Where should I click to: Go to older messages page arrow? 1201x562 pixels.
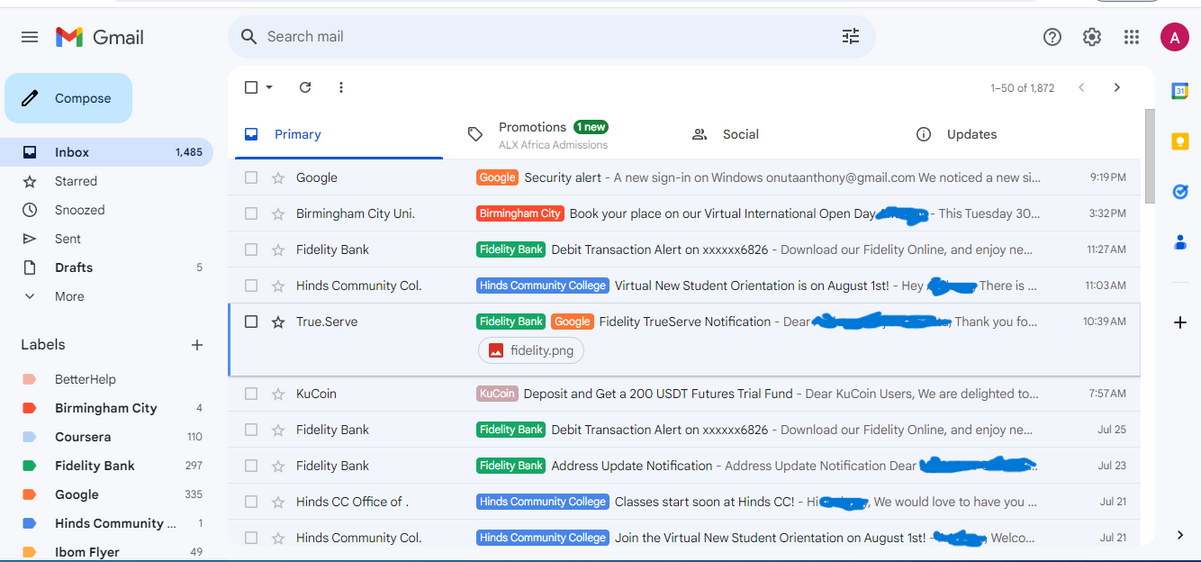click(x=1117, y=88)
